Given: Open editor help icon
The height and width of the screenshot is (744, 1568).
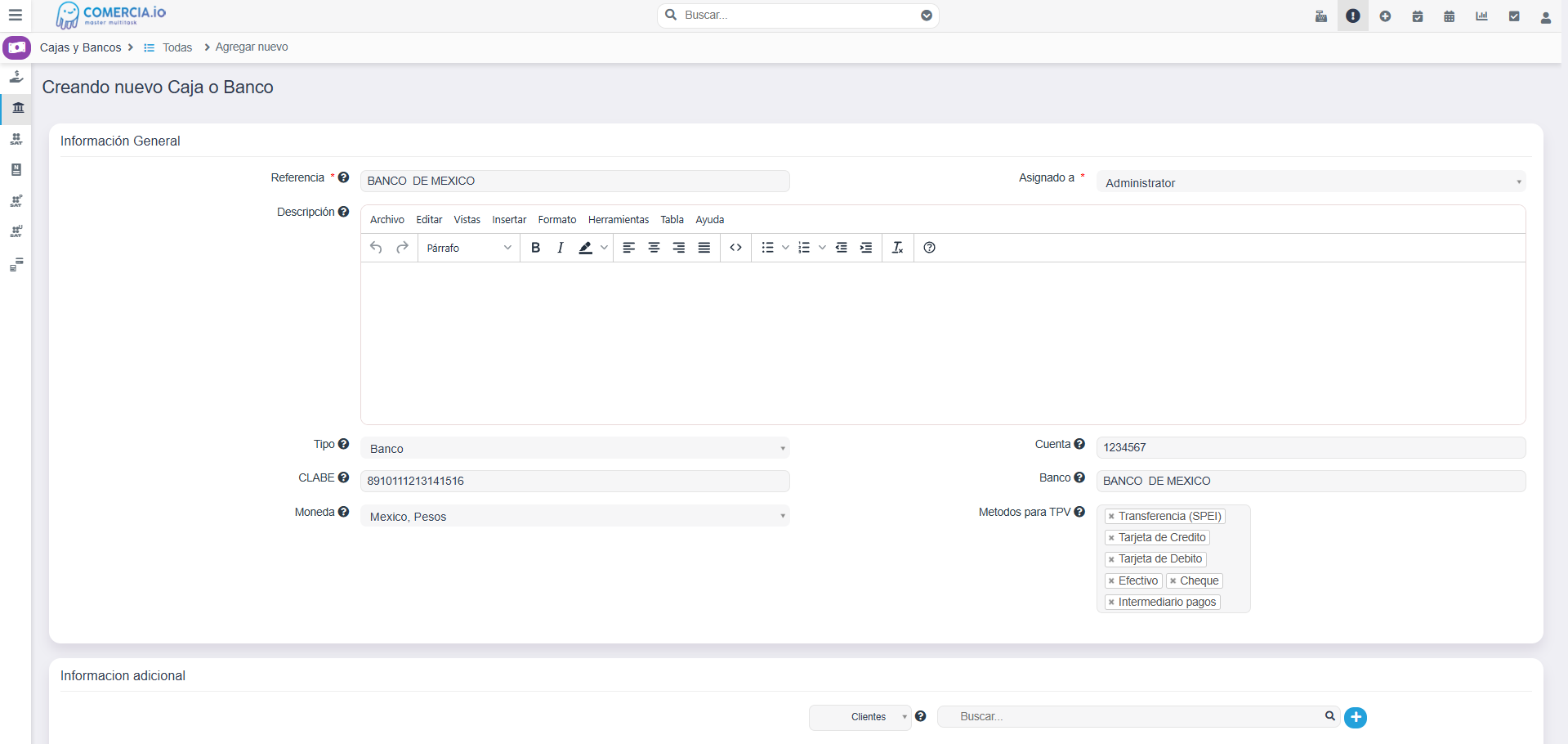Looking at the screenshot, I should [x=930, y=248].
